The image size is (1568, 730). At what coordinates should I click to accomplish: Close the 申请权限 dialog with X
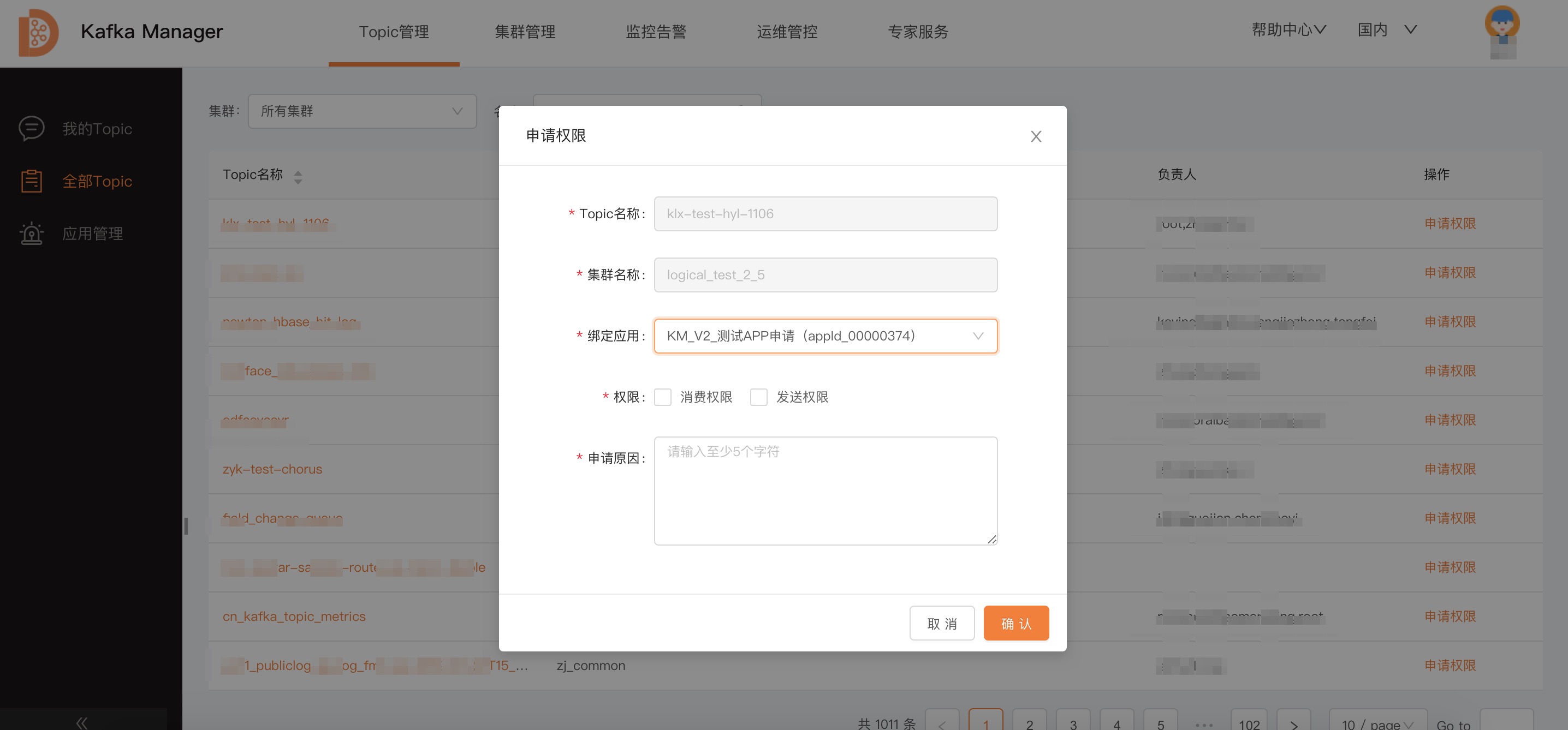[1035, 136]
